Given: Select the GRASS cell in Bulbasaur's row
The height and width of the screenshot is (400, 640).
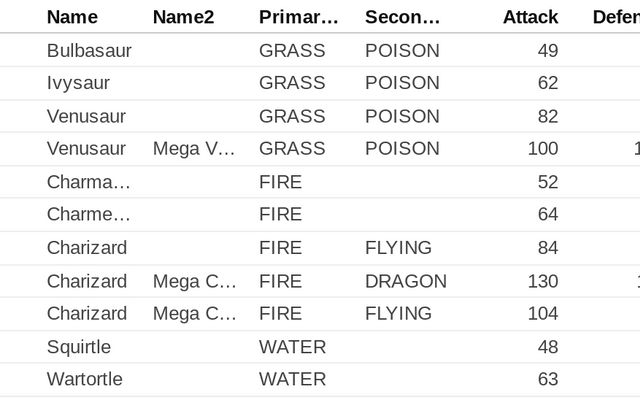Looking at the screenshot, I should pyautogui.click(x=292, y=50).
